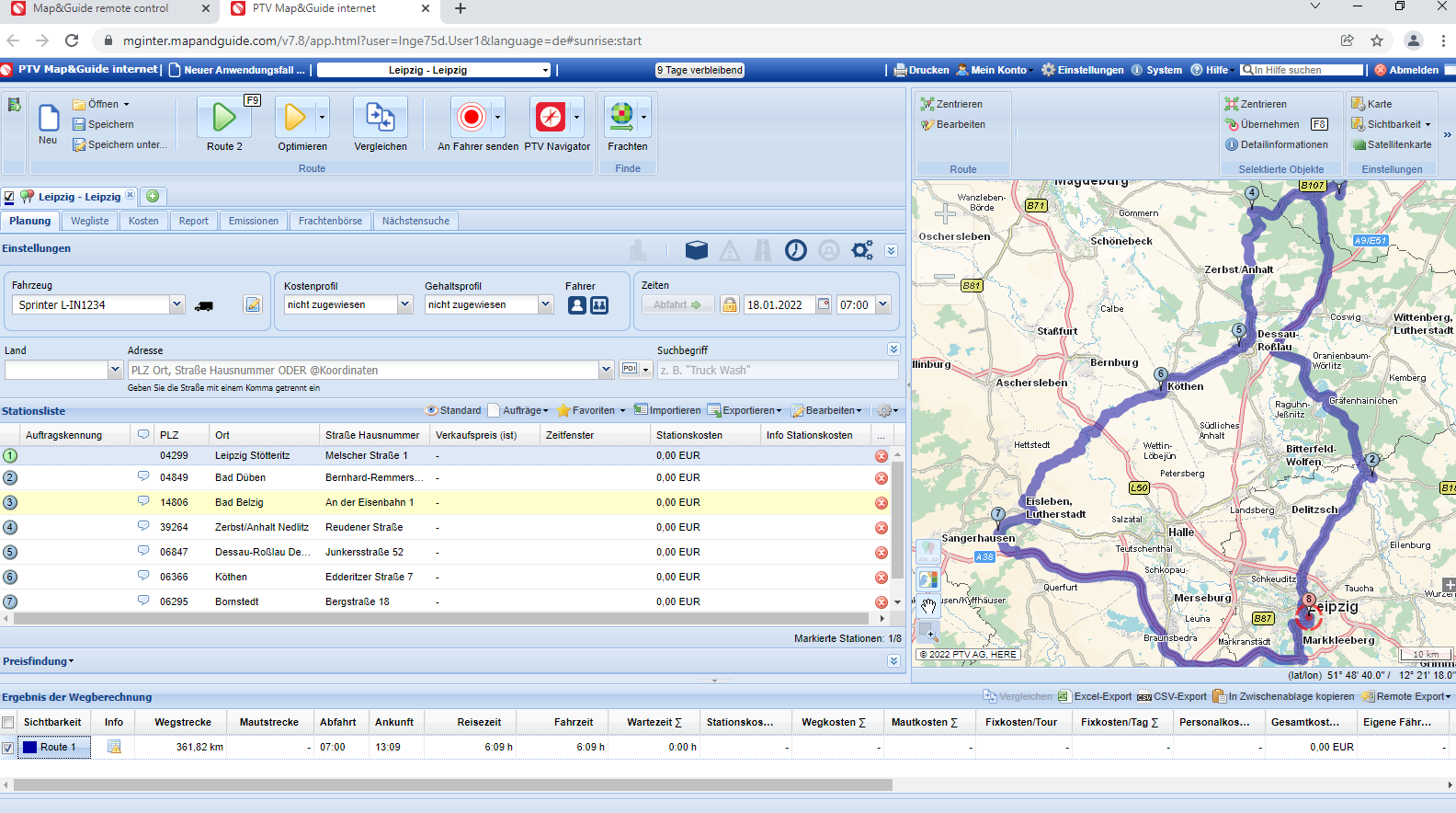Open the Gehaltsprofil dropdown
Image resolution: width=1456 pixels, height=813 pixels.
(545, 304)
